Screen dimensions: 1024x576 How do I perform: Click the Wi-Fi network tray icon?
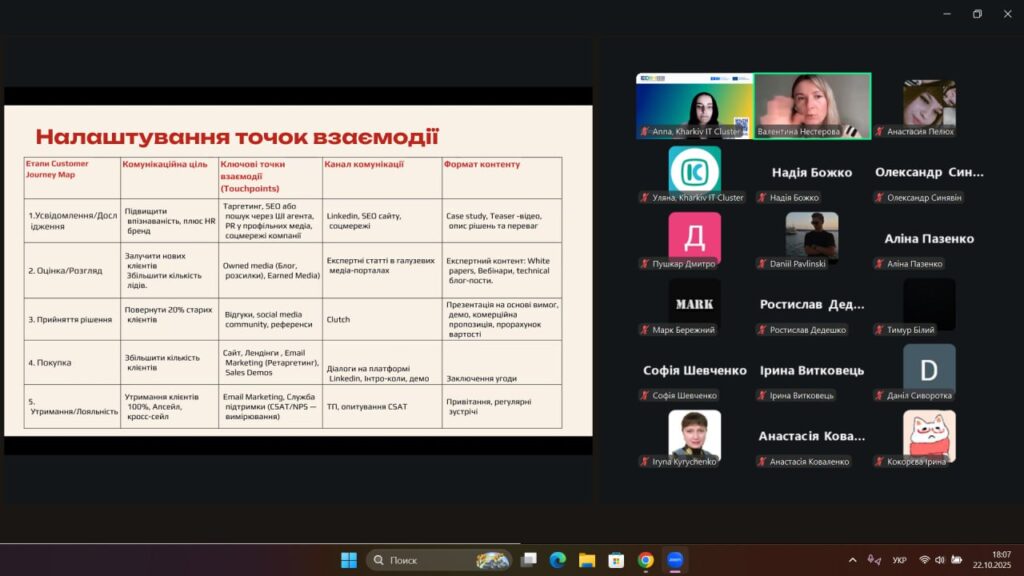pyautogui.click(x=925, y=560)
